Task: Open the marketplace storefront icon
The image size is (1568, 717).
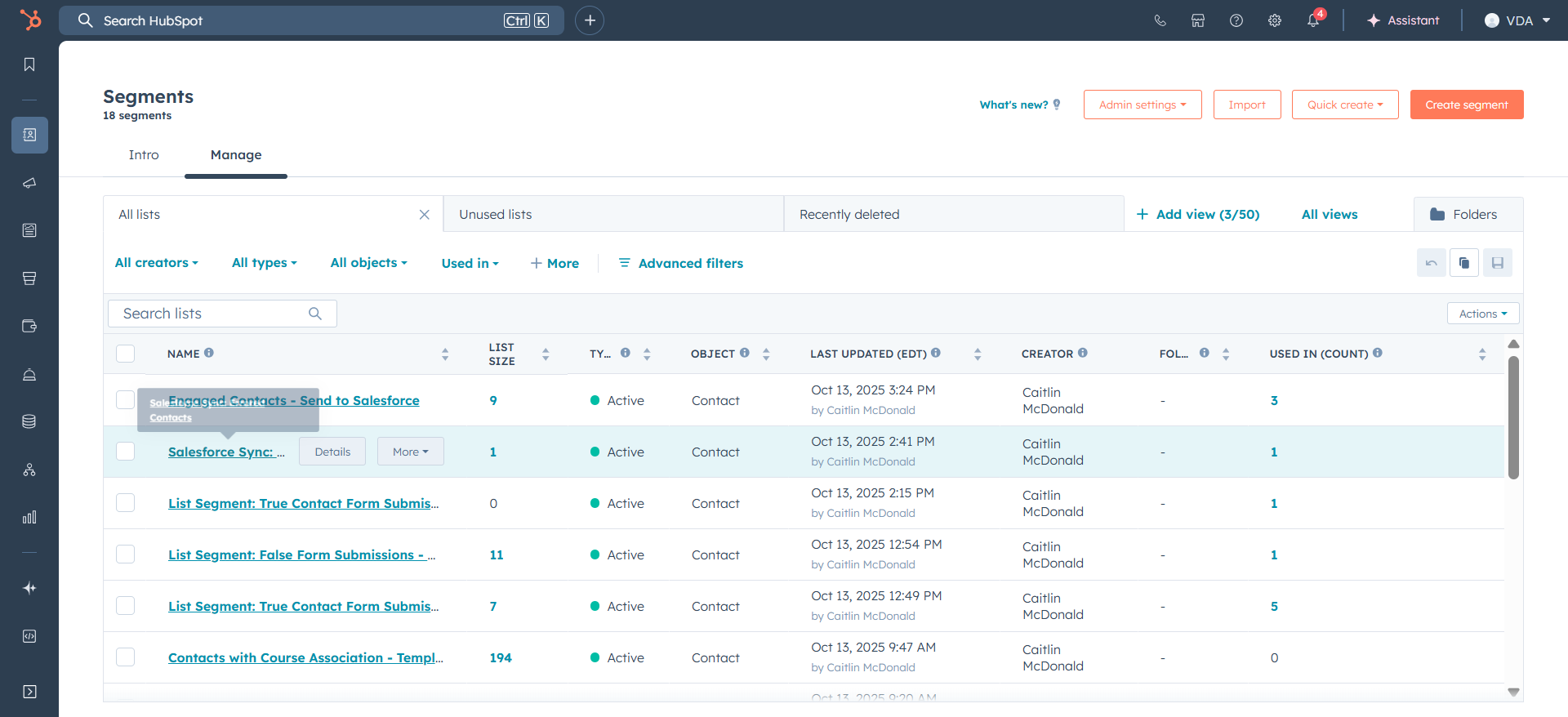Action: coord(1198,20)
